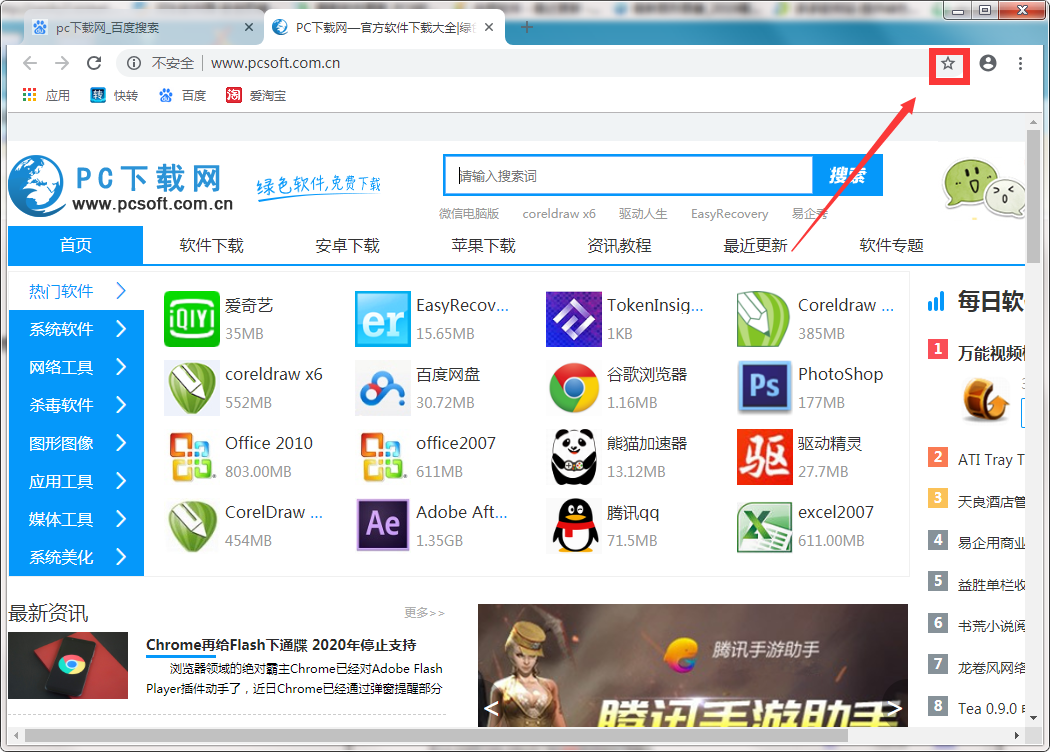Expand the 系统美化 category
1050x752 pixels.
[76, 557]
